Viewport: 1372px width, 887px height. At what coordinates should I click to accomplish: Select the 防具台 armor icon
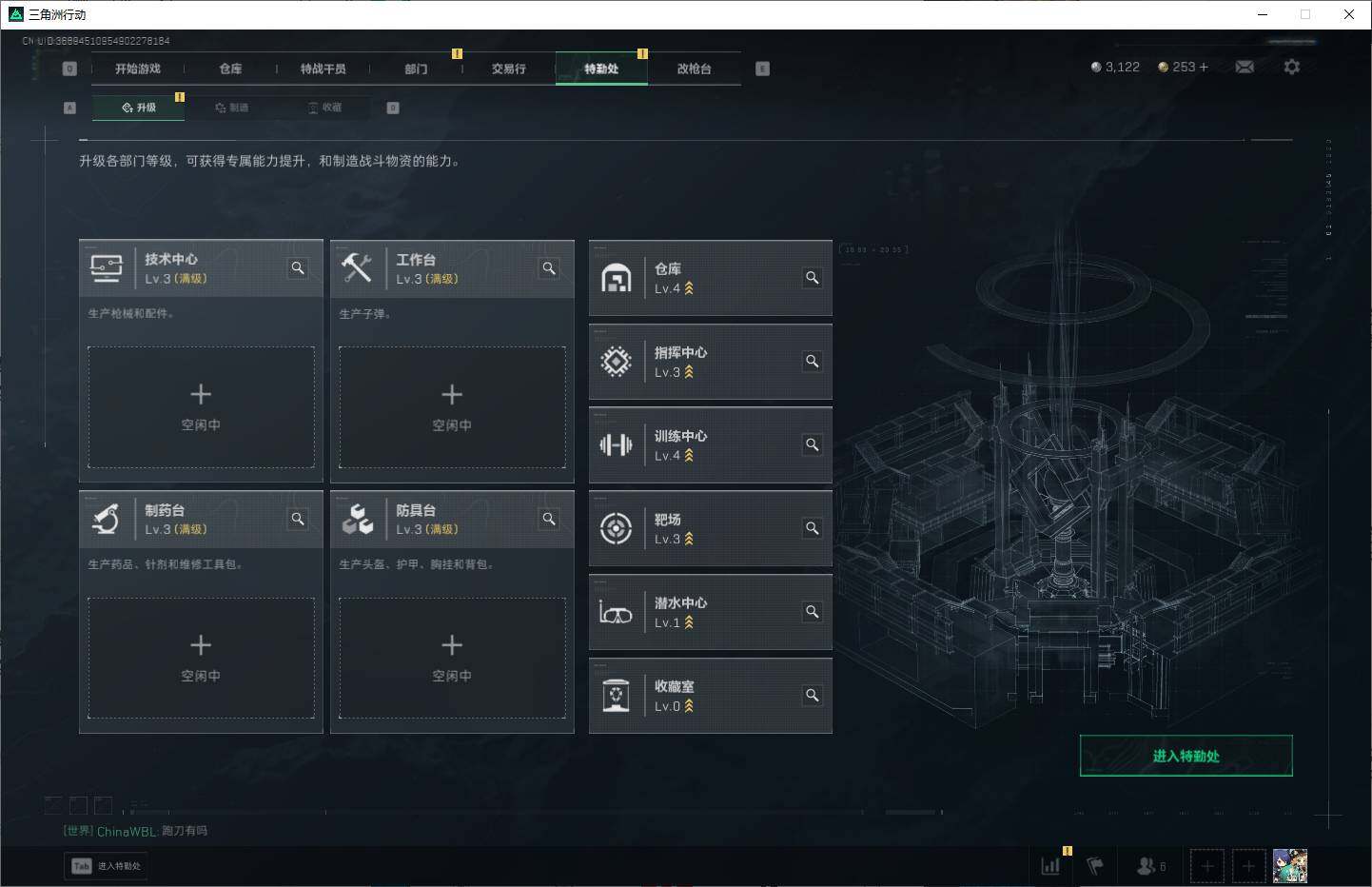[358, 519]
